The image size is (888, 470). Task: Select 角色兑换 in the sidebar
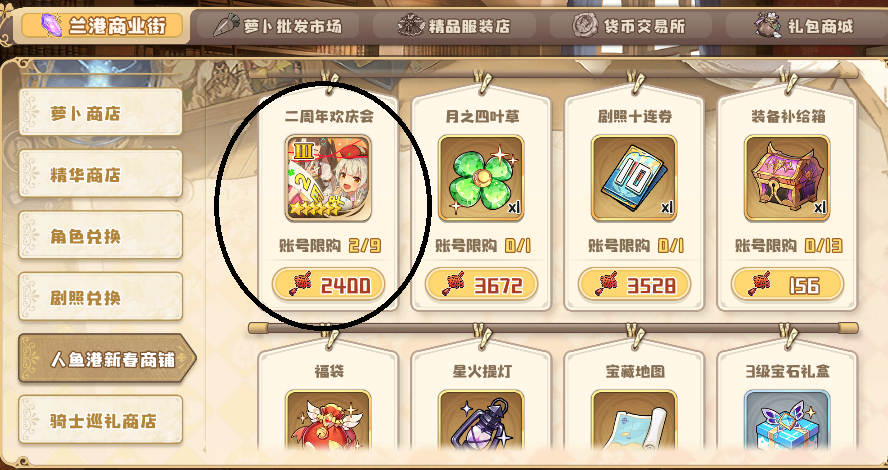(101, 235)
